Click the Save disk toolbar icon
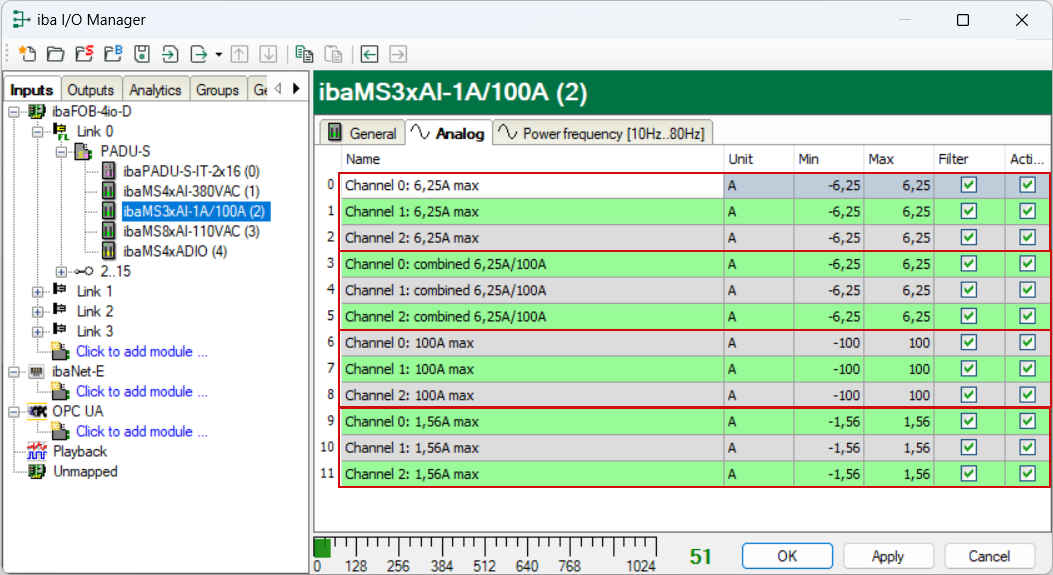Screen dimensions: 1053x575 (x=143, y=54)
